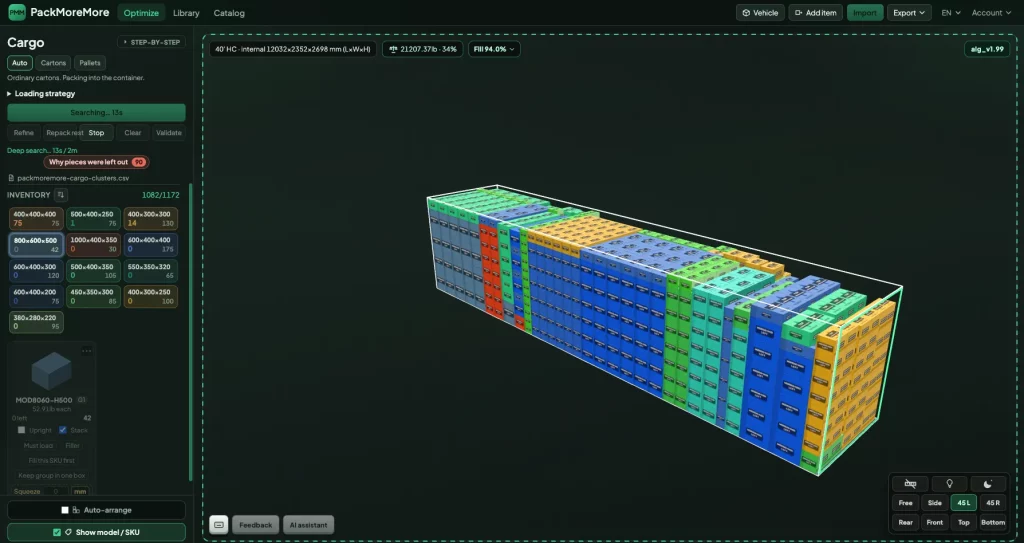The width and height of the screenshot is (1024, 543).
Task: Click the ruler measurement toggle icon
Action: coord(910,484)
